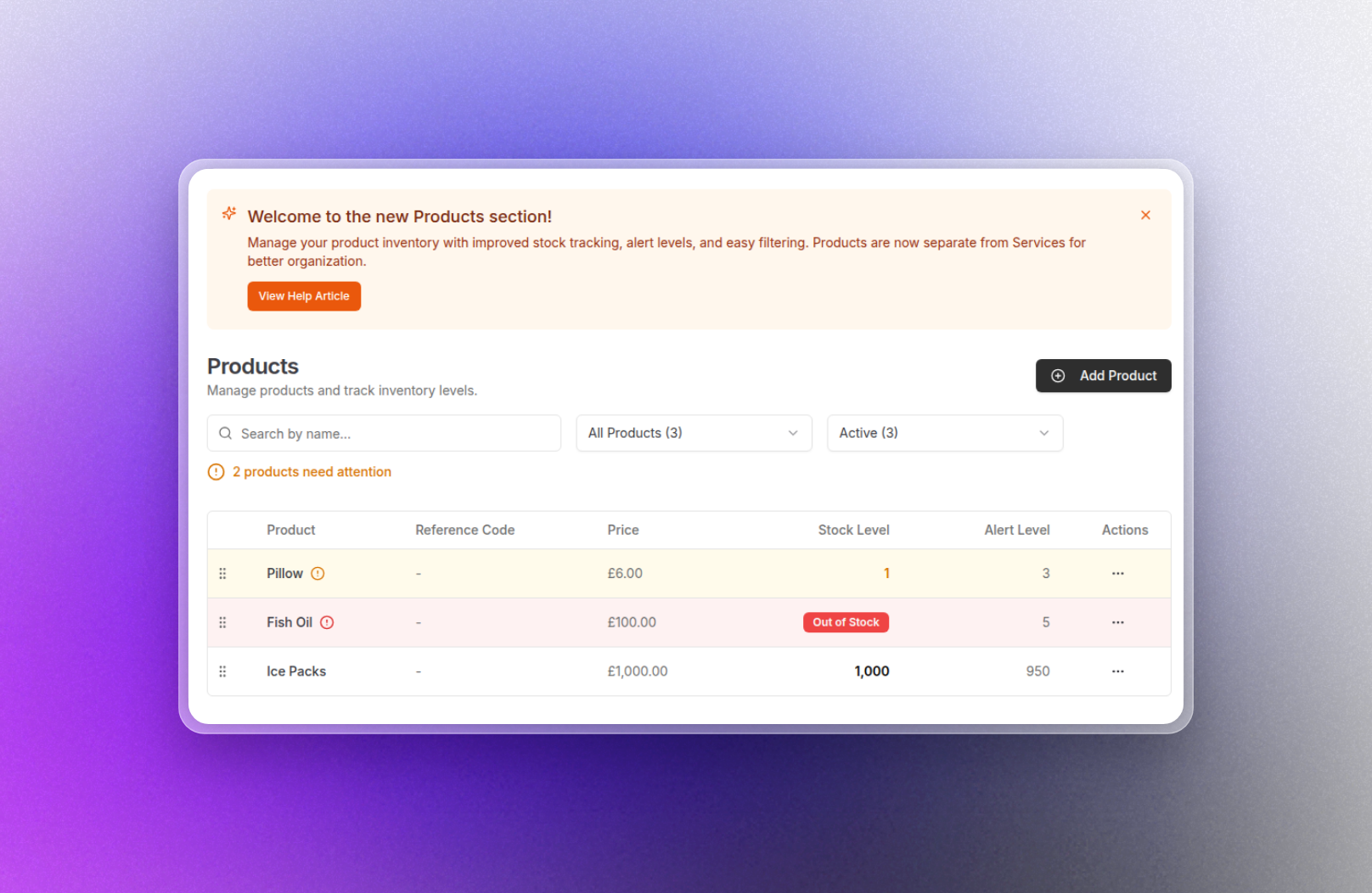1372x893 pixels.
Task: Open the actions ellipsis for the Pillow row
Action: (x=1116, y=573)
